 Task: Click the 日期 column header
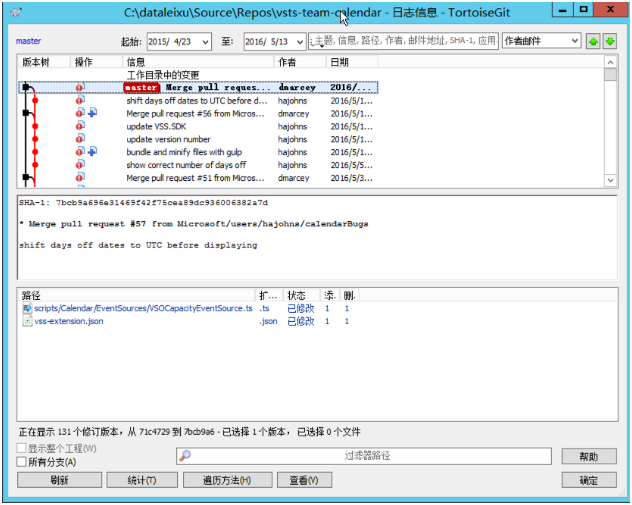352,62
